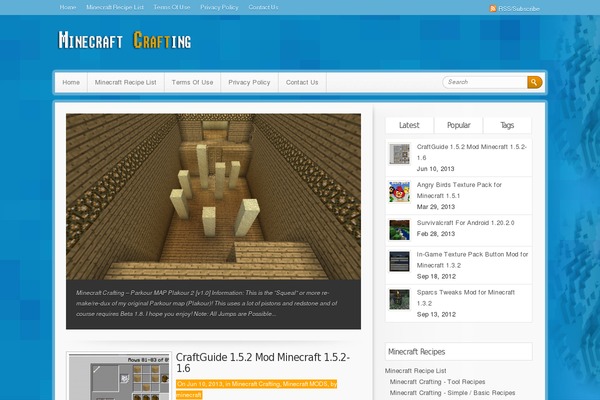The width and height of the screenshot is (600, 400).
Task: Click Home in the top strip menu
Action: [x=68, y=7]
